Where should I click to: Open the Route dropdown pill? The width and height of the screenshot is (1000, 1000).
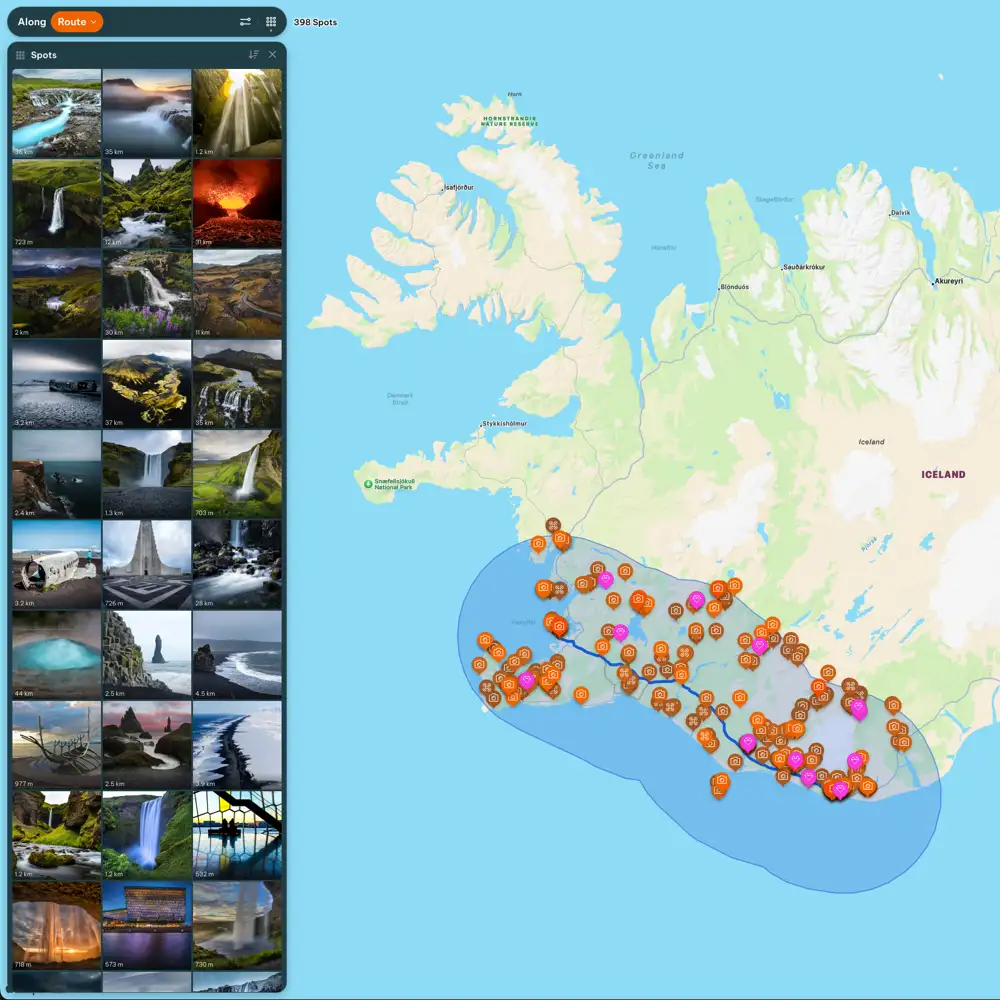[77, 22]
